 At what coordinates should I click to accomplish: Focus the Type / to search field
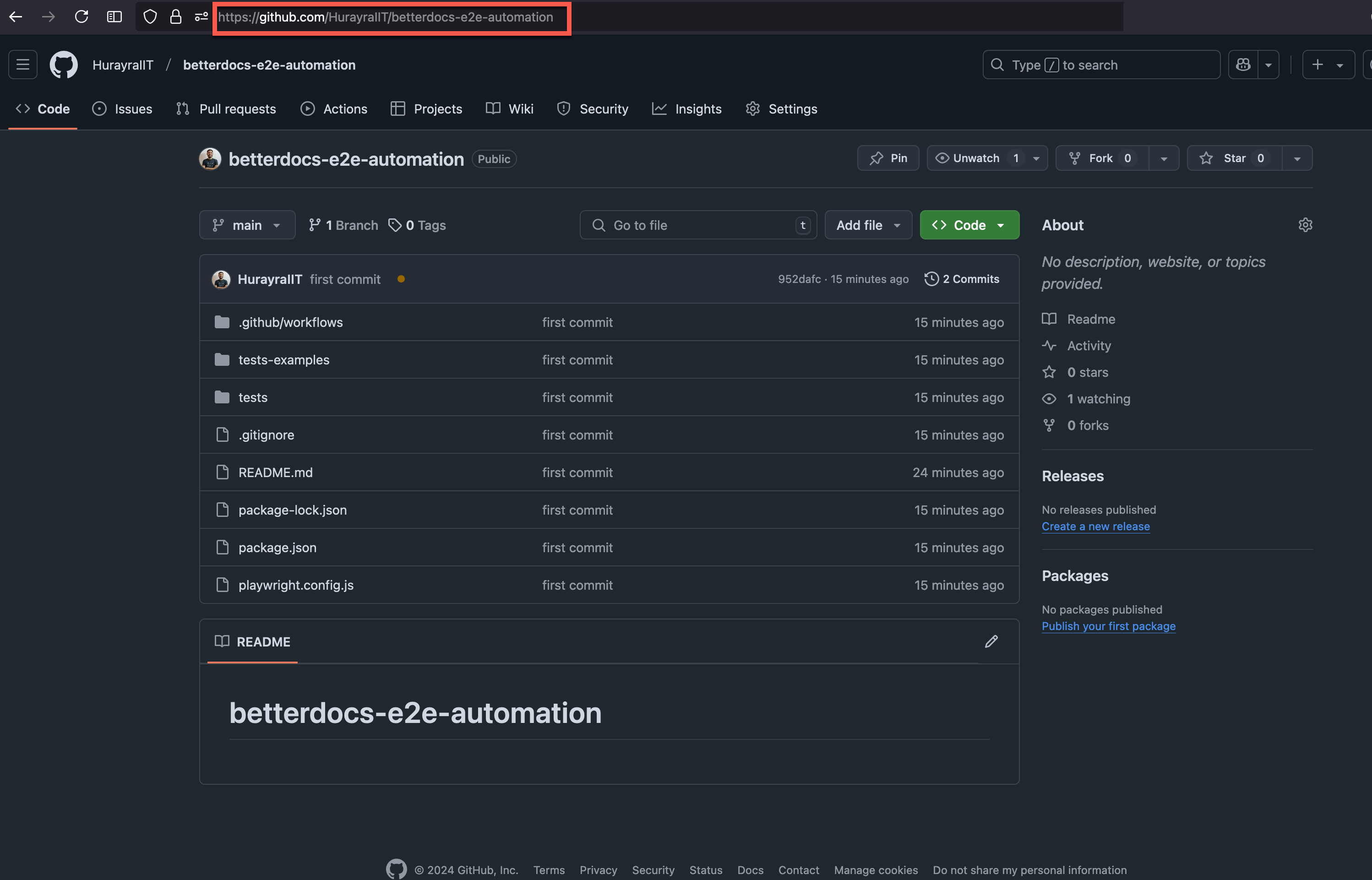[x=1101, y=65]
